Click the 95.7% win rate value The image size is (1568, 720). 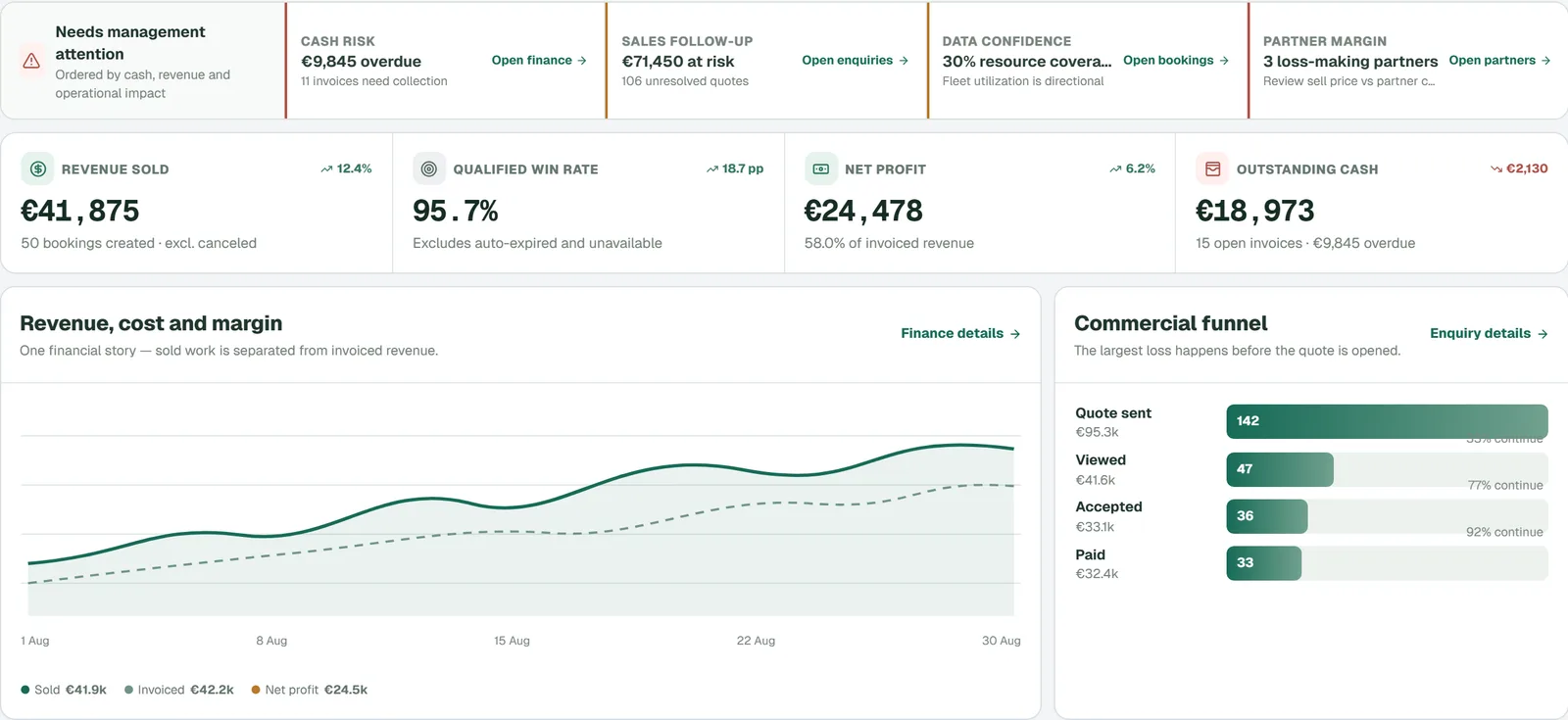[x=456, y=211]
